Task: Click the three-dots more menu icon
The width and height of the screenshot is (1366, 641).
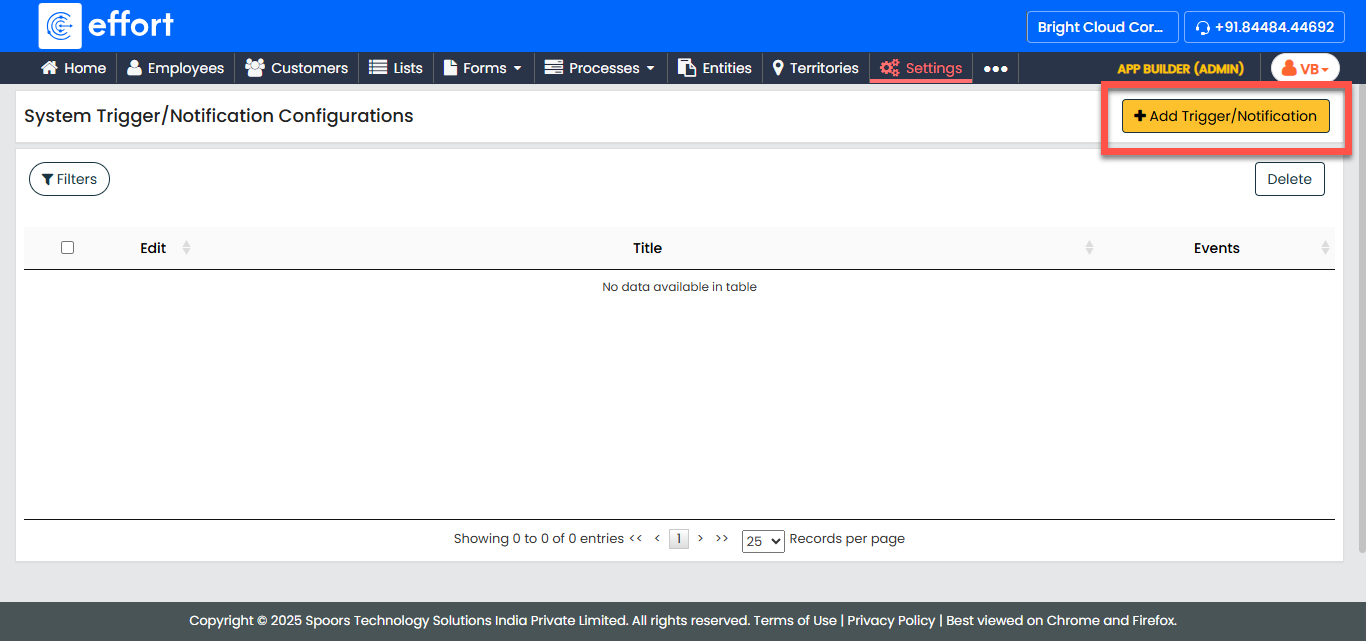Action: point(995,69)
